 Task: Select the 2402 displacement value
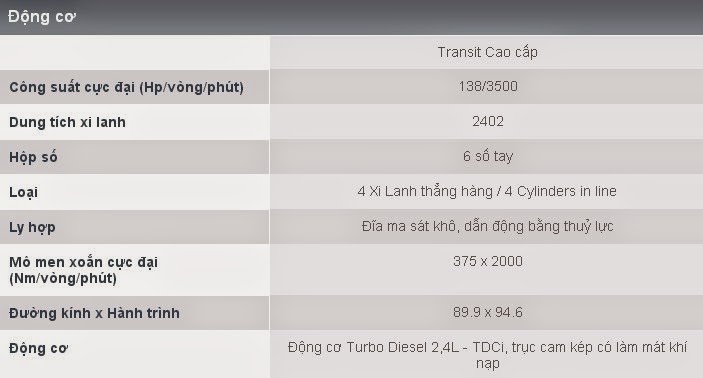(488, 121)
